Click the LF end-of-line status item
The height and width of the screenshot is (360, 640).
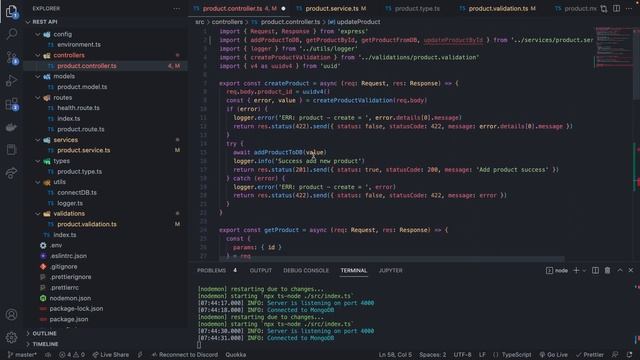pos(482,355)
